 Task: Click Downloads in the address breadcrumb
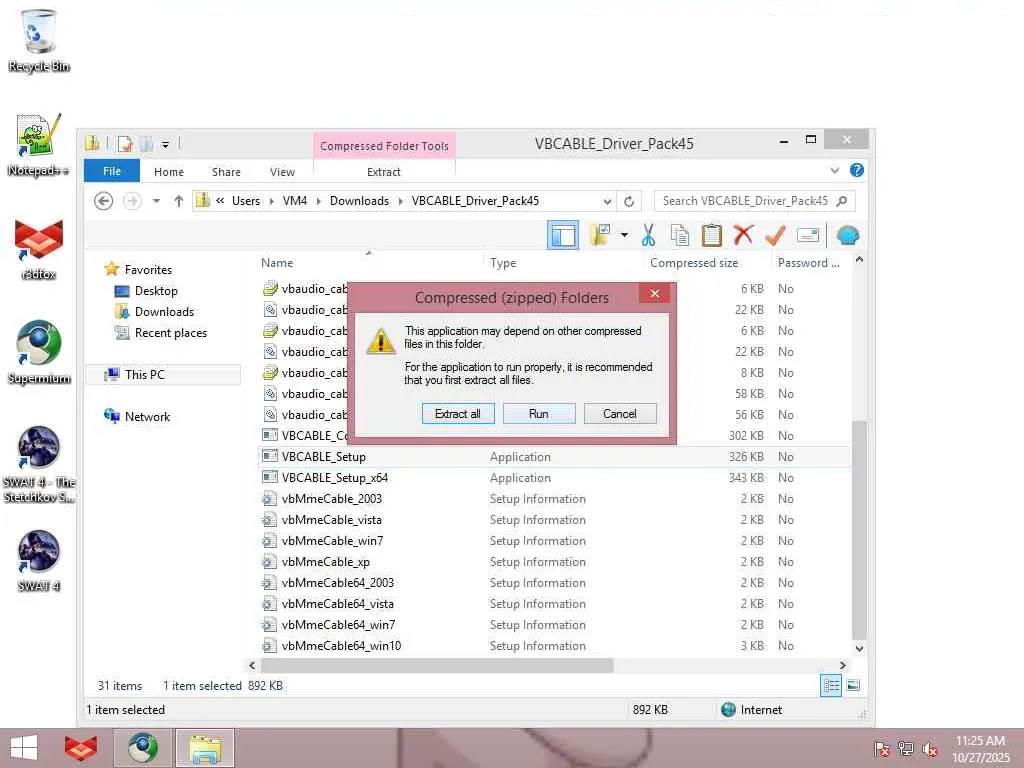click(x=359, y=200)
